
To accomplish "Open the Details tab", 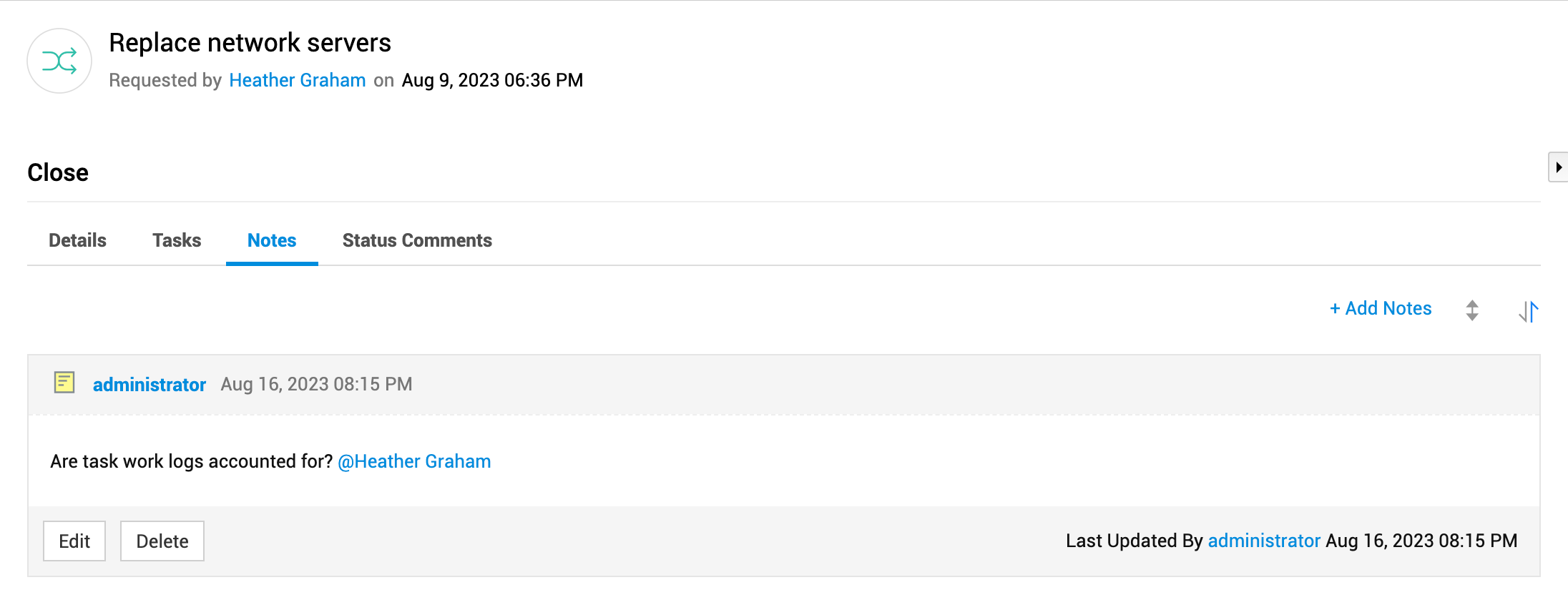I will point(77,240).
